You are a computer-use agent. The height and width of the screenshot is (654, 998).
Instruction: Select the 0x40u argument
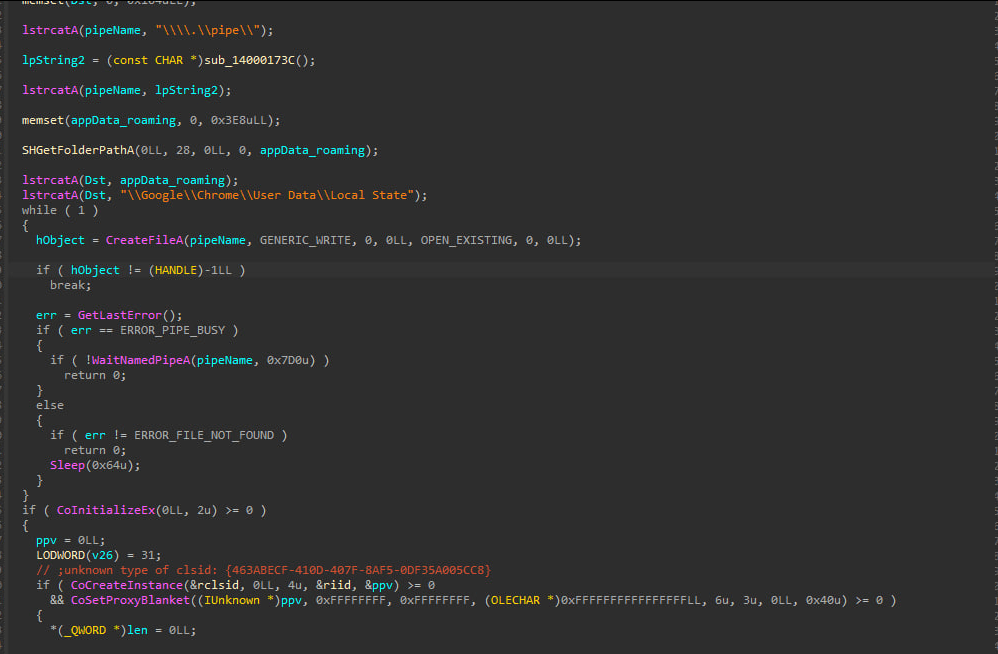[x=823, y=600]
